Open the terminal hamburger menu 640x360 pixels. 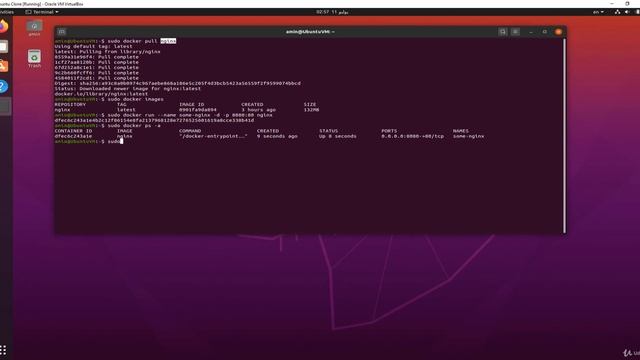pyautogui.click(x=516, y=32)
